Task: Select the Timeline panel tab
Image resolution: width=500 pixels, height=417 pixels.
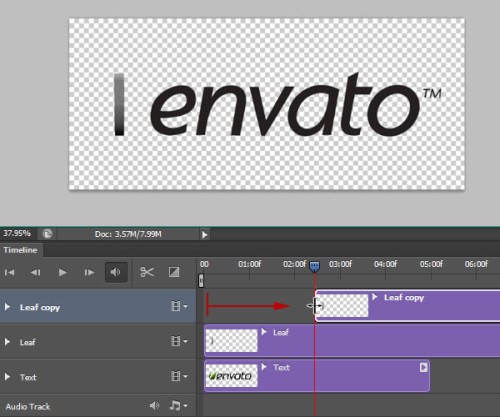Action: tap(20, 250)
